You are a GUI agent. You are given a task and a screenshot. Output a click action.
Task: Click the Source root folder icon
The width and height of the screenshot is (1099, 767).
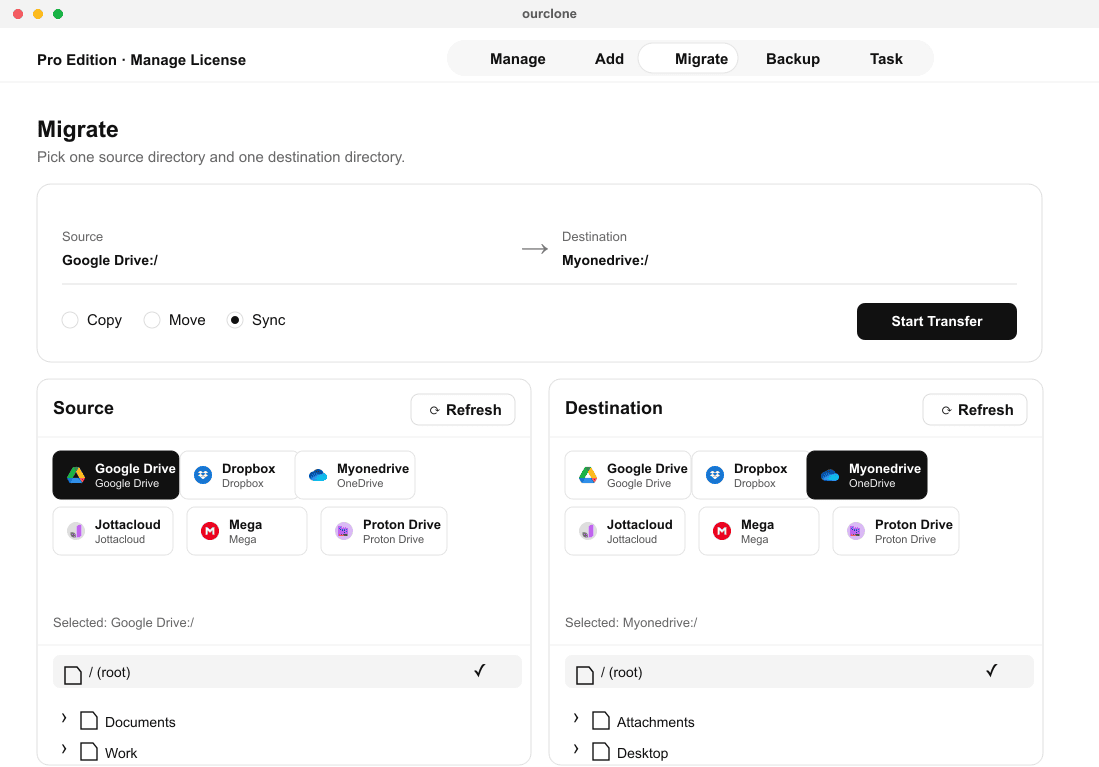pos(73,674)
